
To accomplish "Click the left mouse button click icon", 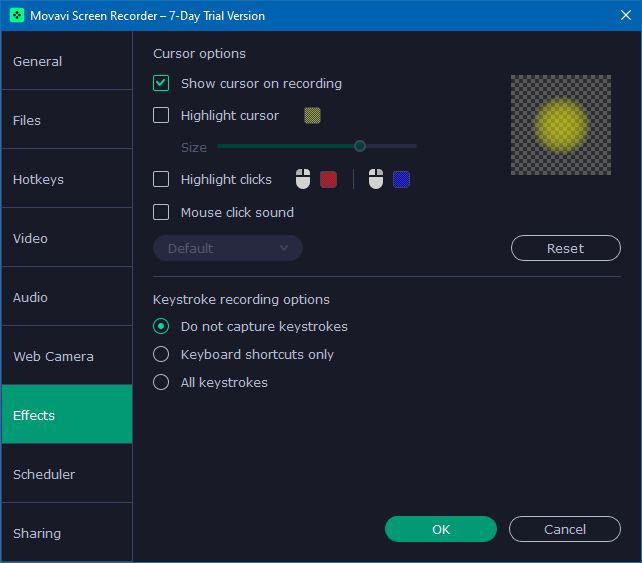I will coord(303,179).
